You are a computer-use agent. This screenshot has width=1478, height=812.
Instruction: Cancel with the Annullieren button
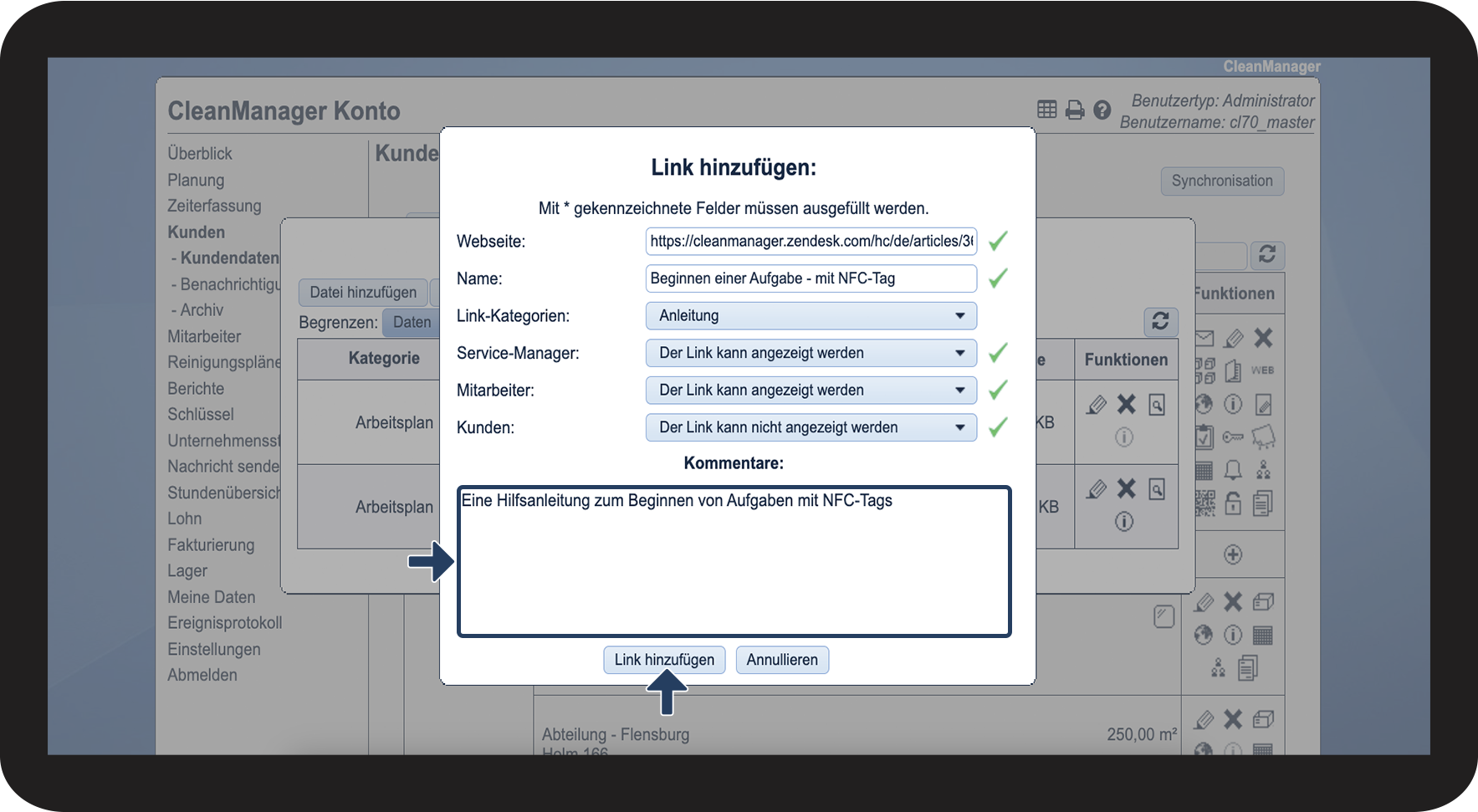tap(782, 660)
